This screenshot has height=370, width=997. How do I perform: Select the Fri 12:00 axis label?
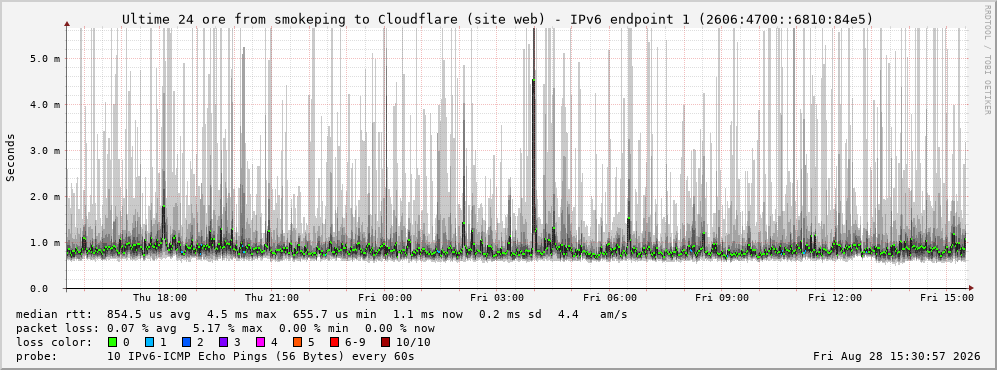click(x=835, y=298)
